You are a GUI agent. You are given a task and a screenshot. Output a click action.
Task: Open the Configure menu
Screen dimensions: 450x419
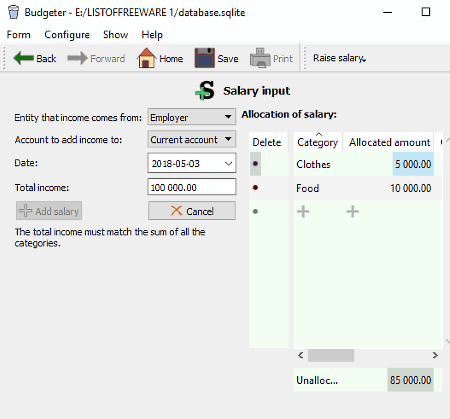pos(67,35)
